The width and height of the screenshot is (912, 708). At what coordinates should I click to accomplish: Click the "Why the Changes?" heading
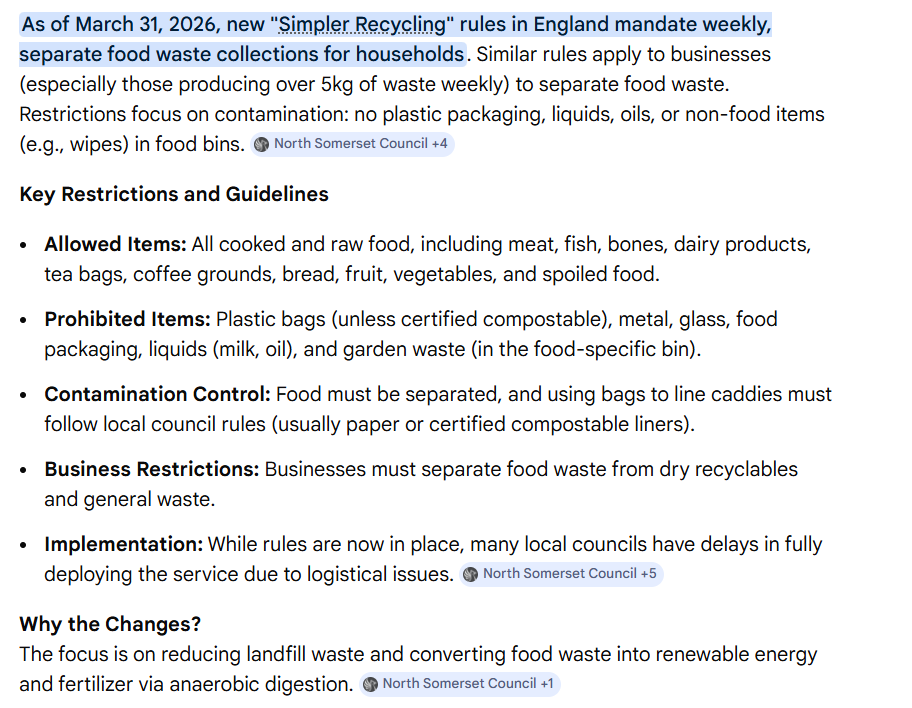point(110,624)
